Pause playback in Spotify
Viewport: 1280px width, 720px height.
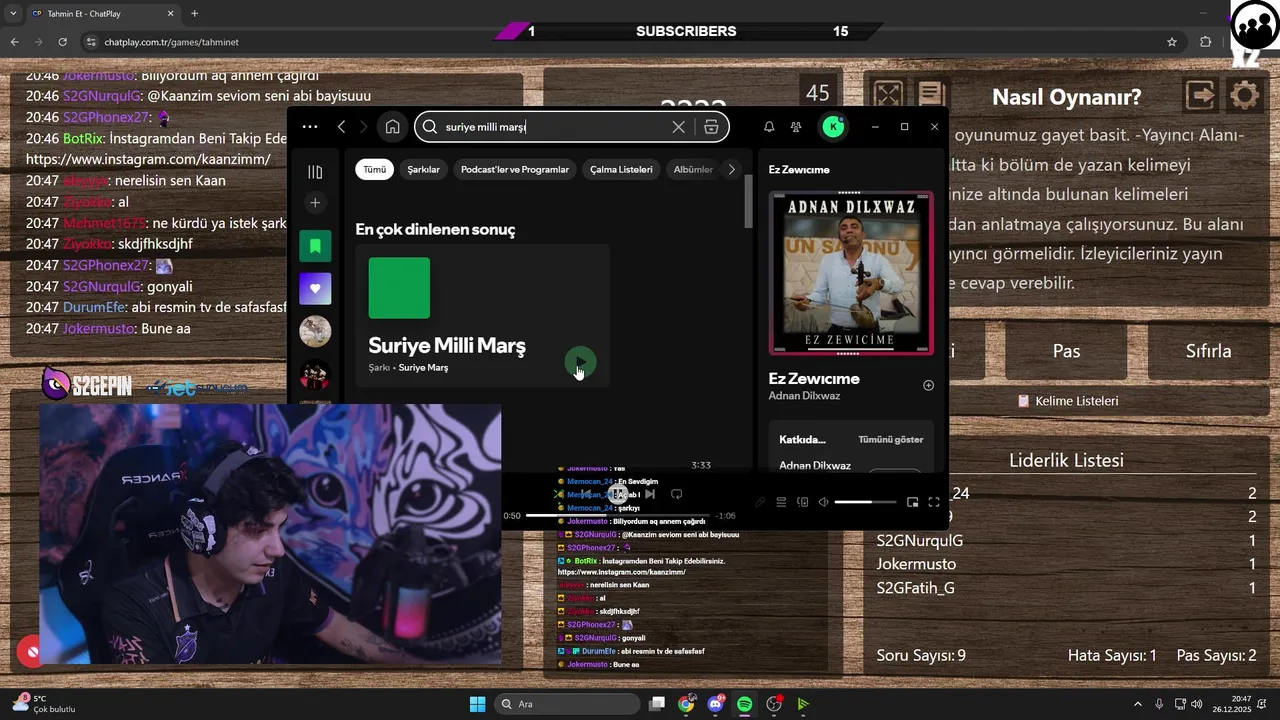click(620, 494)
